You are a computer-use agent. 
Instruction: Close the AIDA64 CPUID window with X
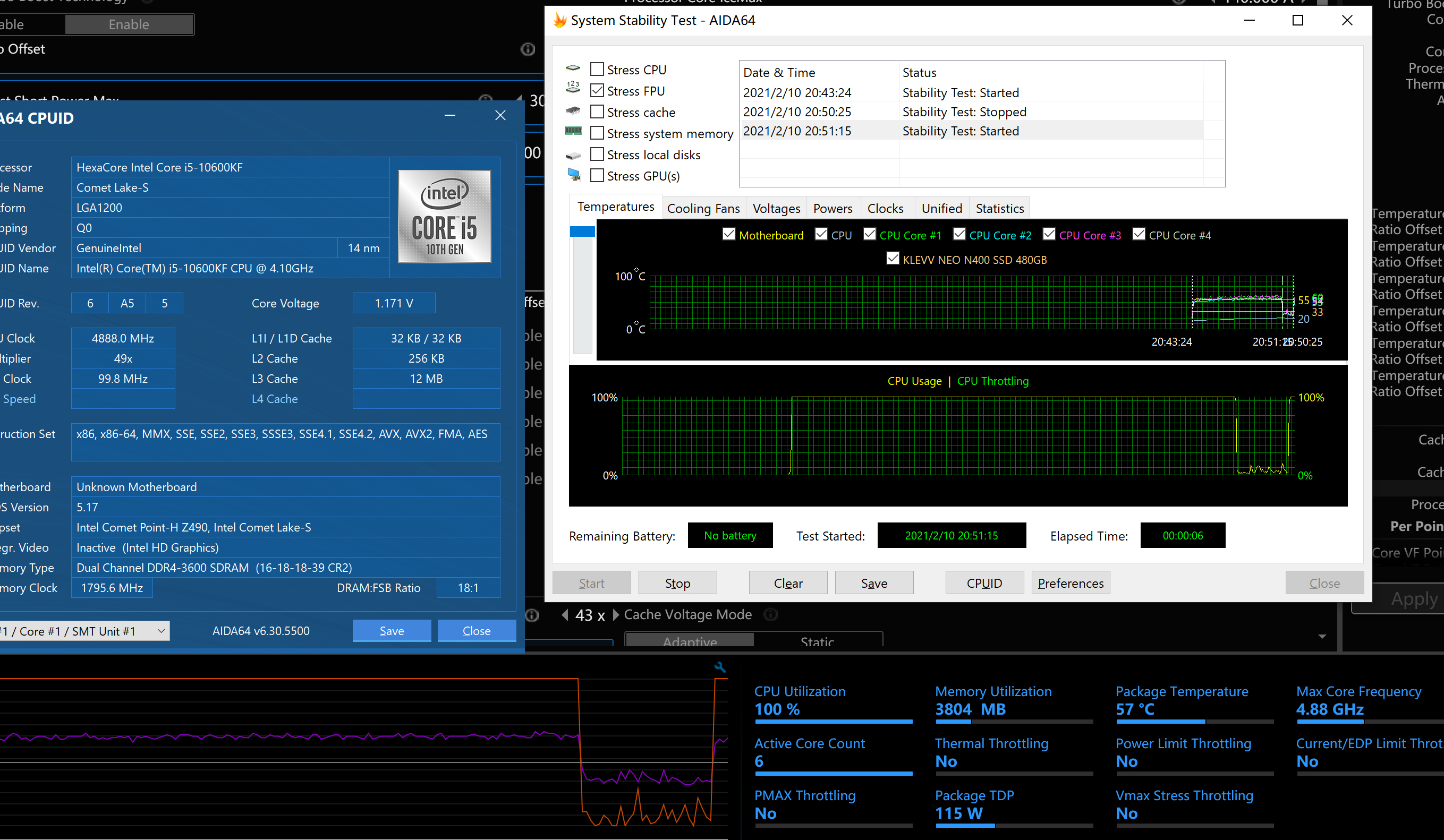tap(500, 116)
